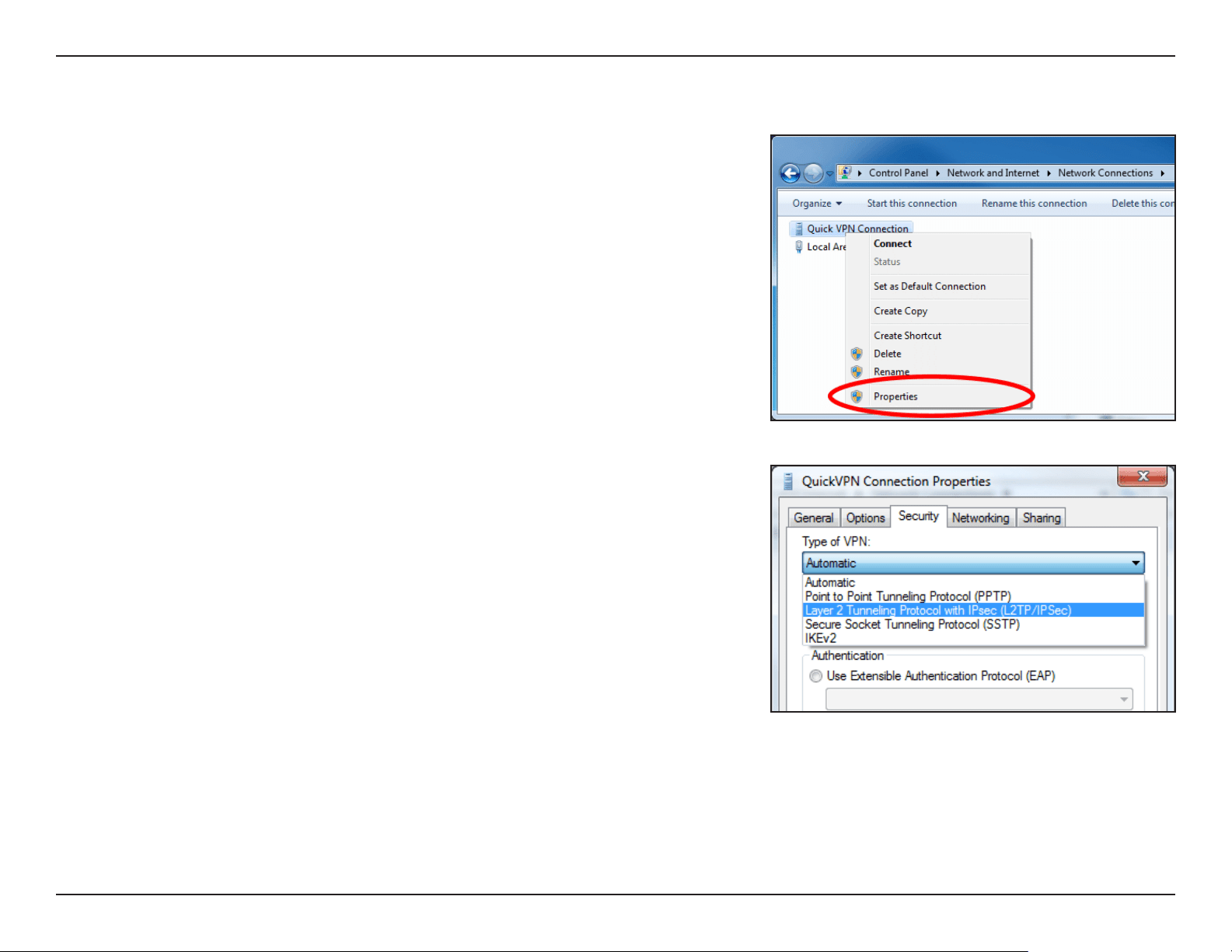Click the shield icon next to Delete
The height and width of the screenshot is (952, 1232).
coord(857,354)
